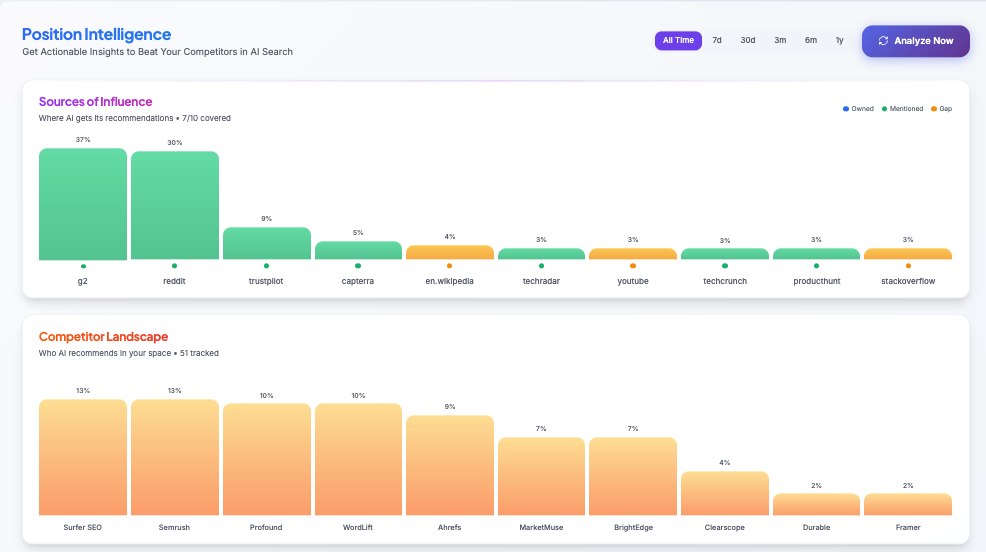Click the green dot under reddit
Screen dimensions: 986x552
(175, 266)
